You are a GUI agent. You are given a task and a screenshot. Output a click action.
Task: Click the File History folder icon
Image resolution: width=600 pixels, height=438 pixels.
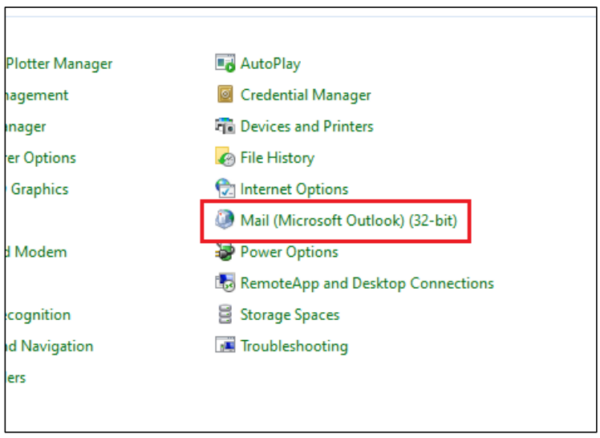click(x=225, y=158)
